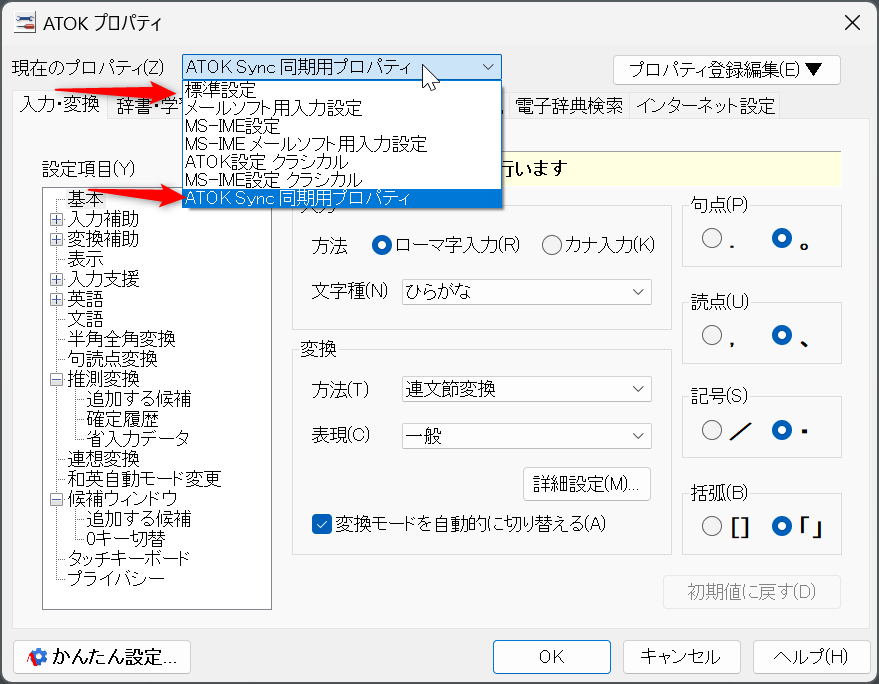Image resolution: width=879 pixels, height=684 pixels.
Task: Open 表現 一般 dropdown
Action: 526,436
